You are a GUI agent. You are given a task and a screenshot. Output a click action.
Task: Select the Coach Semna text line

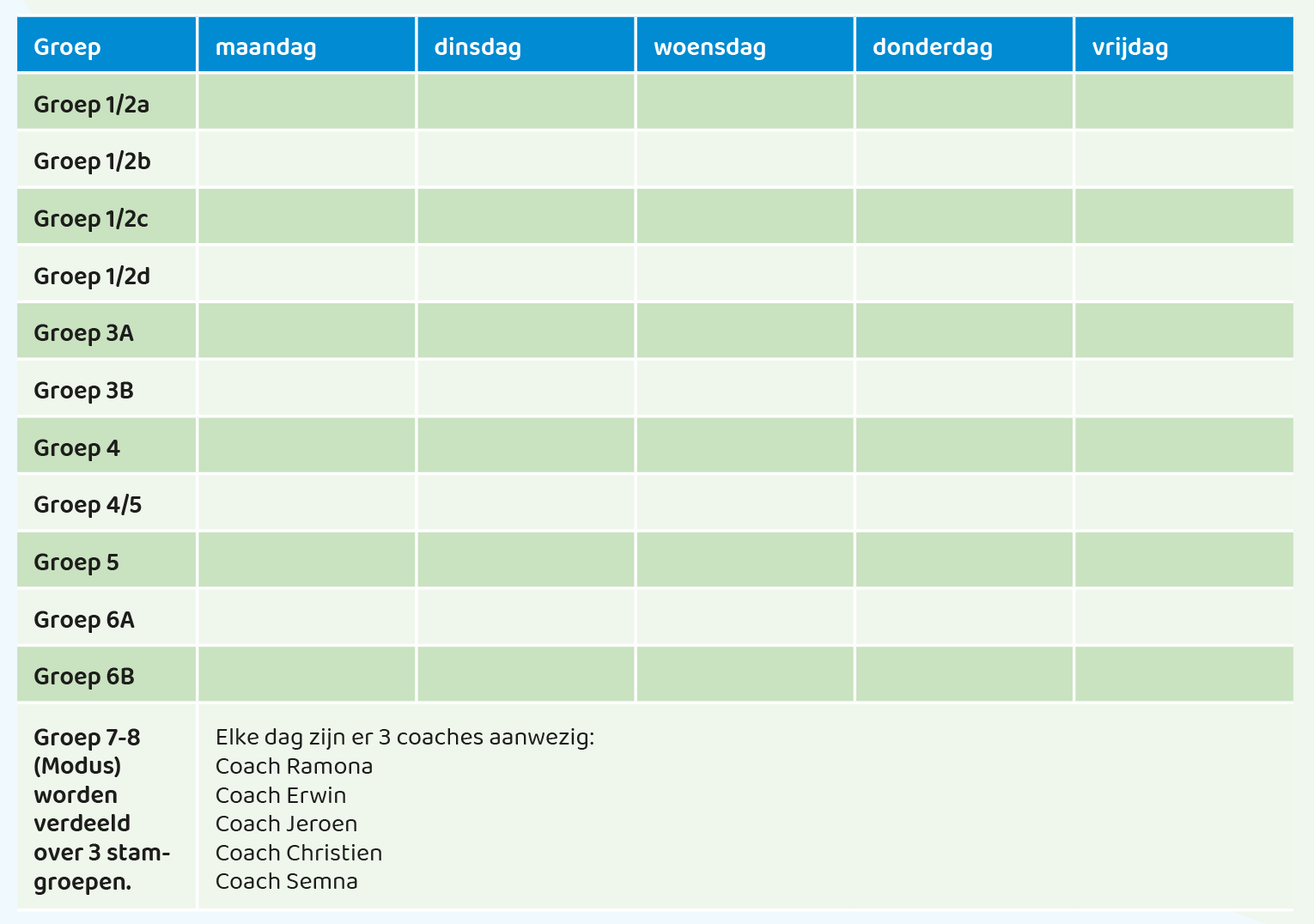pyautogui.click(x=286, y=881)
